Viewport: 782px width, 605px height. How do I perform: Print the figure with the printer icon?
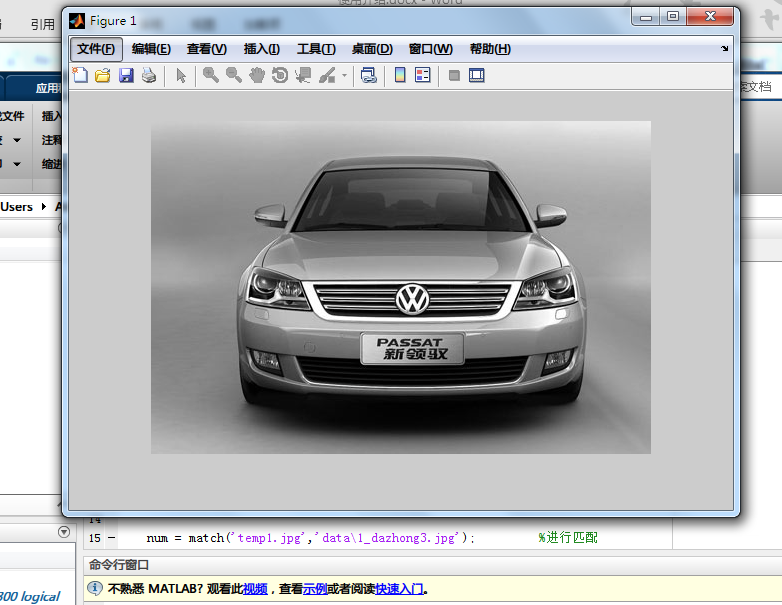149,75
